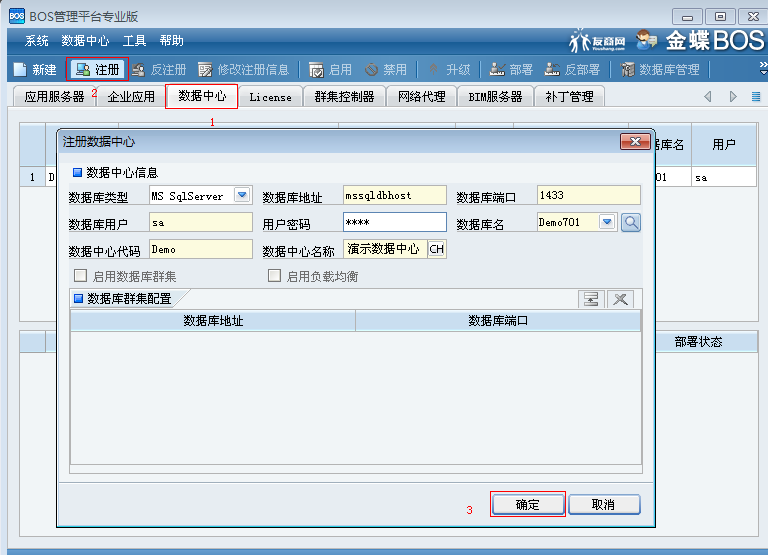Switch to the 应用服务器 tab

54,97
